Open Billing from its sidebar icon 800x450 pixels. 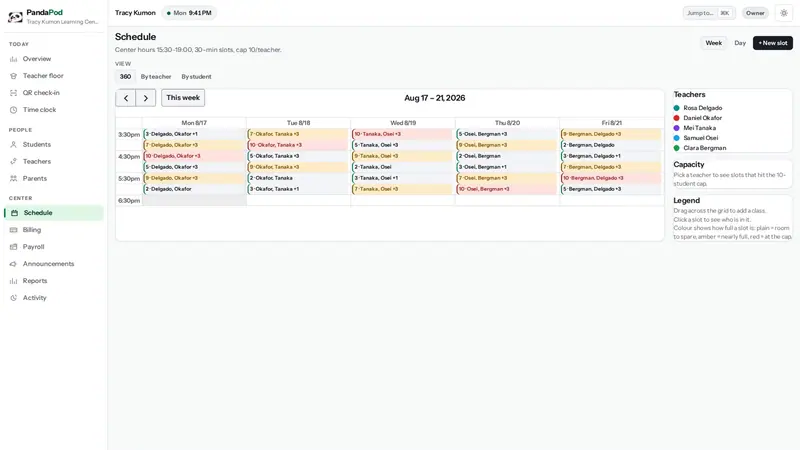click(x=13, y=230)
